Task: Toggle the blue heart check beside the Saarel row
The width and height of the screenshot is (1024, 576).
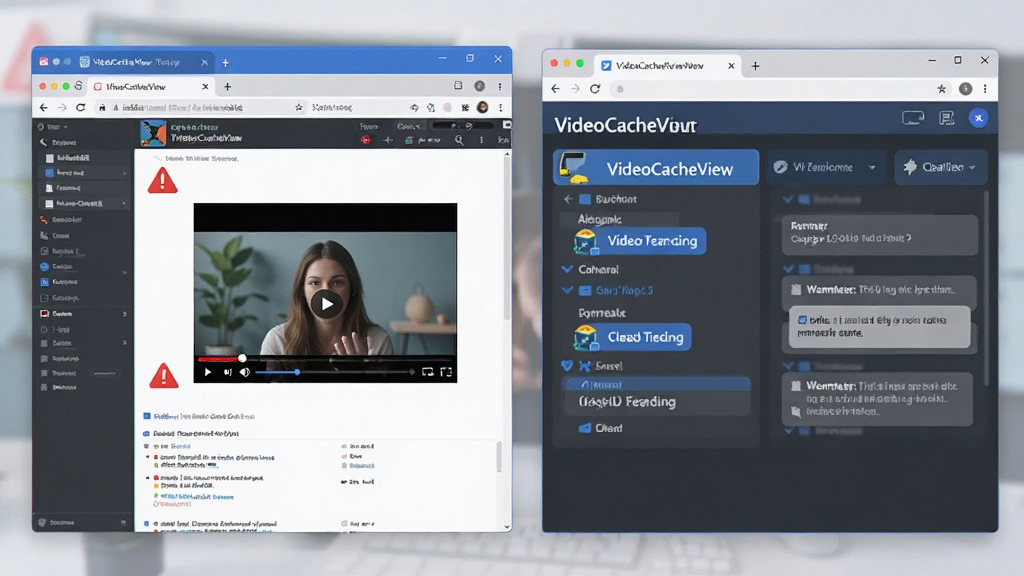Action: pyautogui.click(x=567, y=366)
